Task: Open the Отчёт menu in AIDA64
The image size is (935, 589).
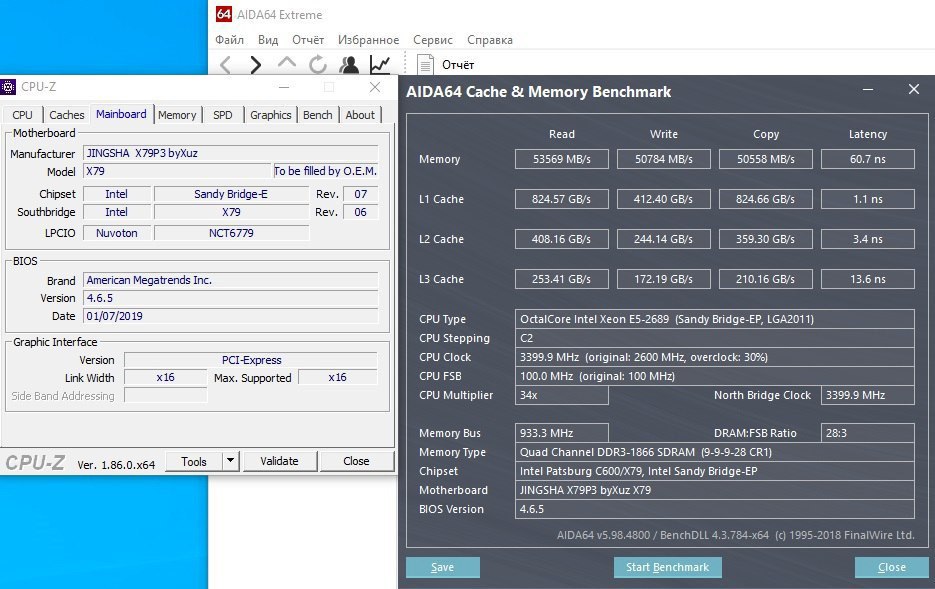Action: (308, 40)
